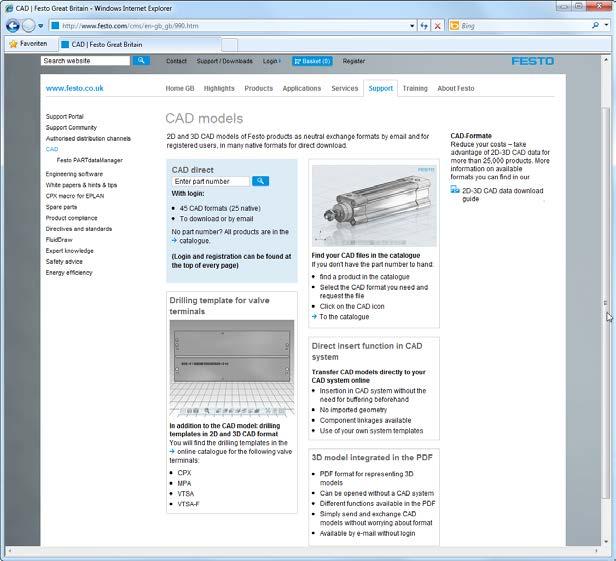Click the Favoriten star icon

click(13, 44)
